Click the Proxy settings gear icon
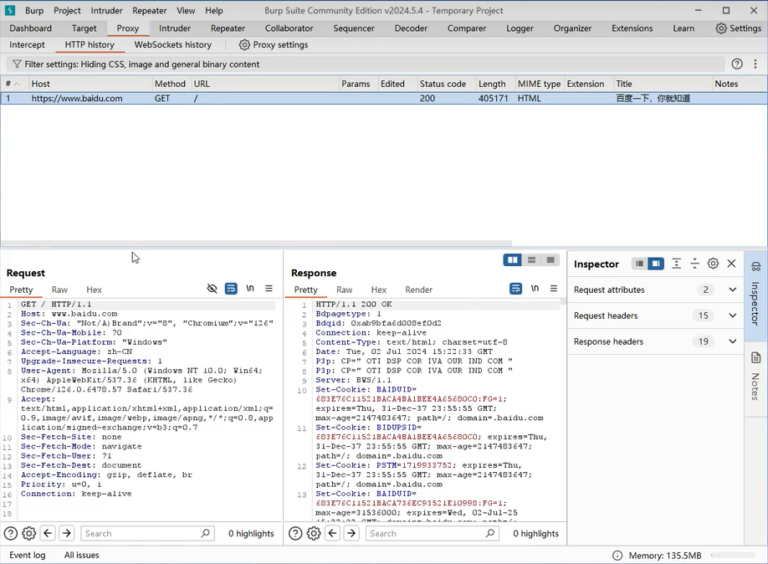This screenshot has height=564, width=768. tap(244, 45)
